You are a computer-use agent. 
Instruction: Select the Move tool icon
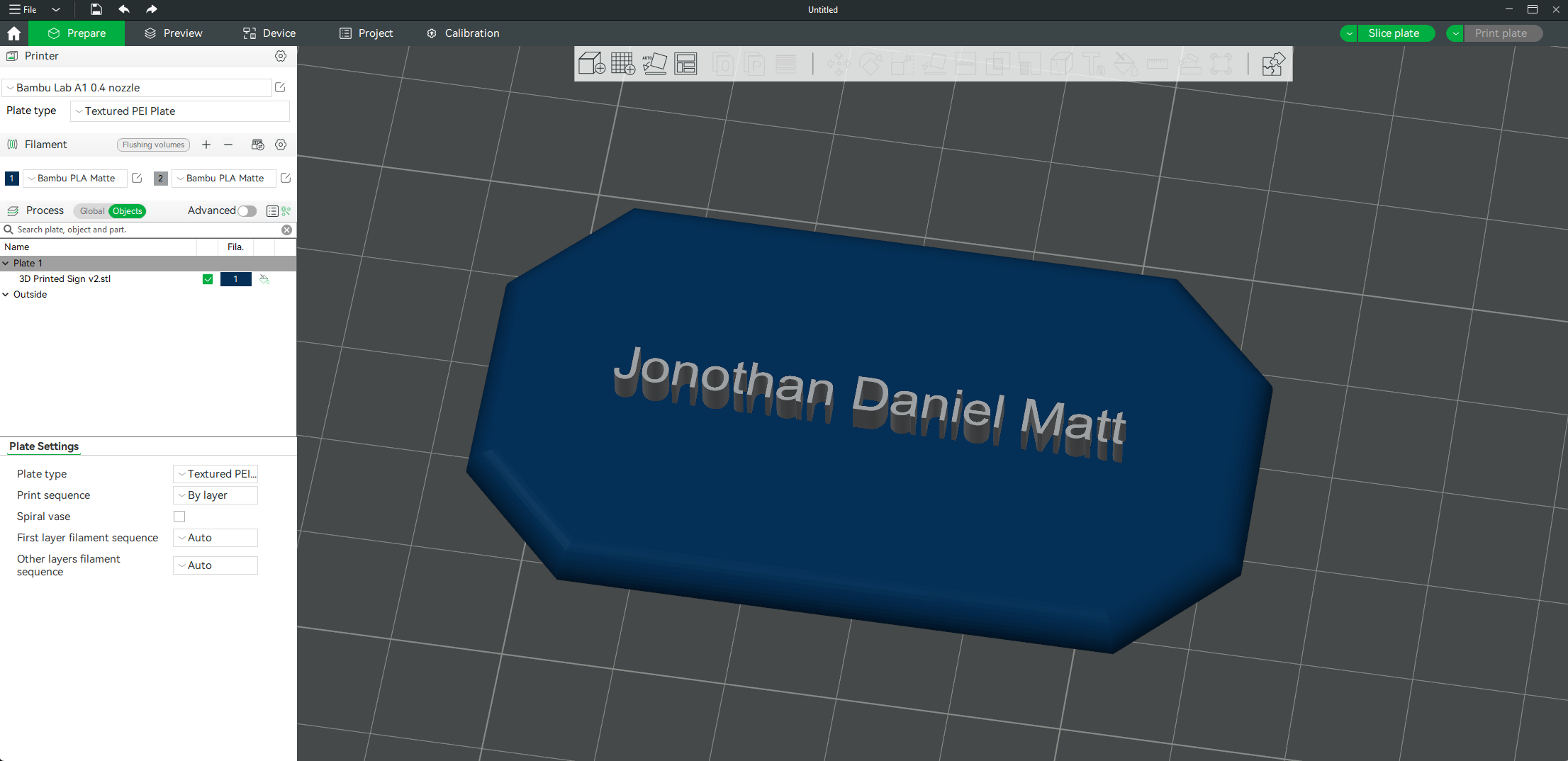pos(839,64)
